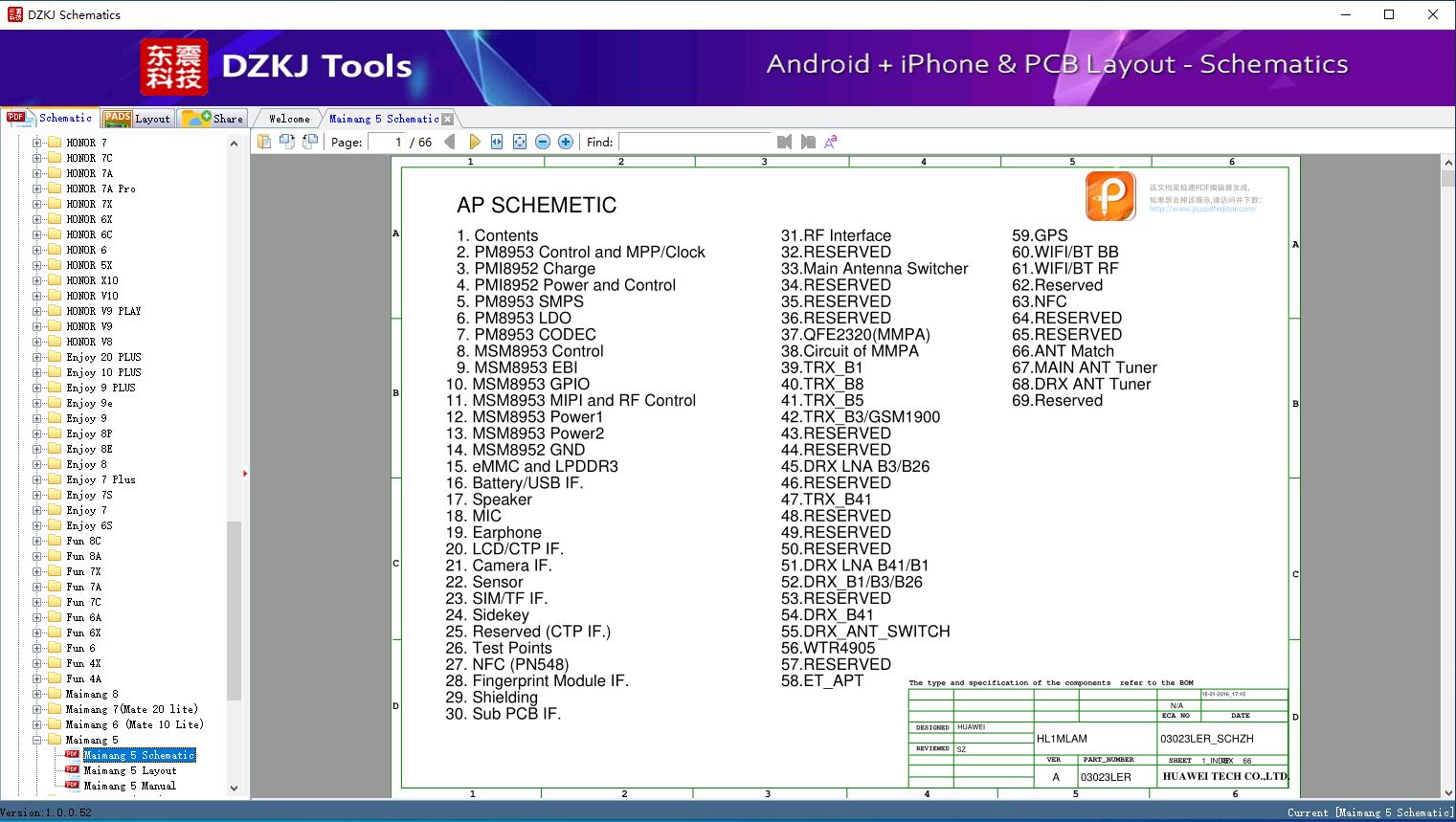The width and height of the screenshot is (1456, 822).
Task: Click the page number input field
Action: click(386, 142)
